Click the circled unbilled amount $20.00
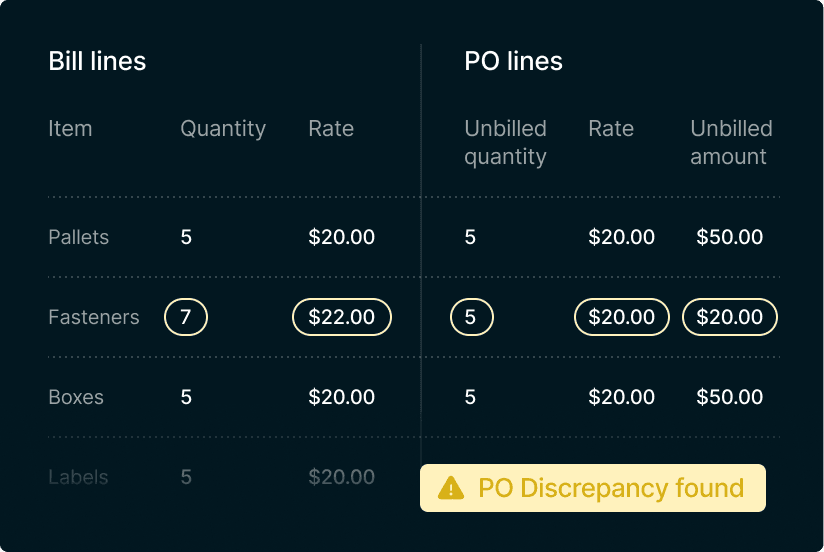Image resolution: width=824 pixels, height=552 pixels. pyautogui.click(x=729, y=317)
